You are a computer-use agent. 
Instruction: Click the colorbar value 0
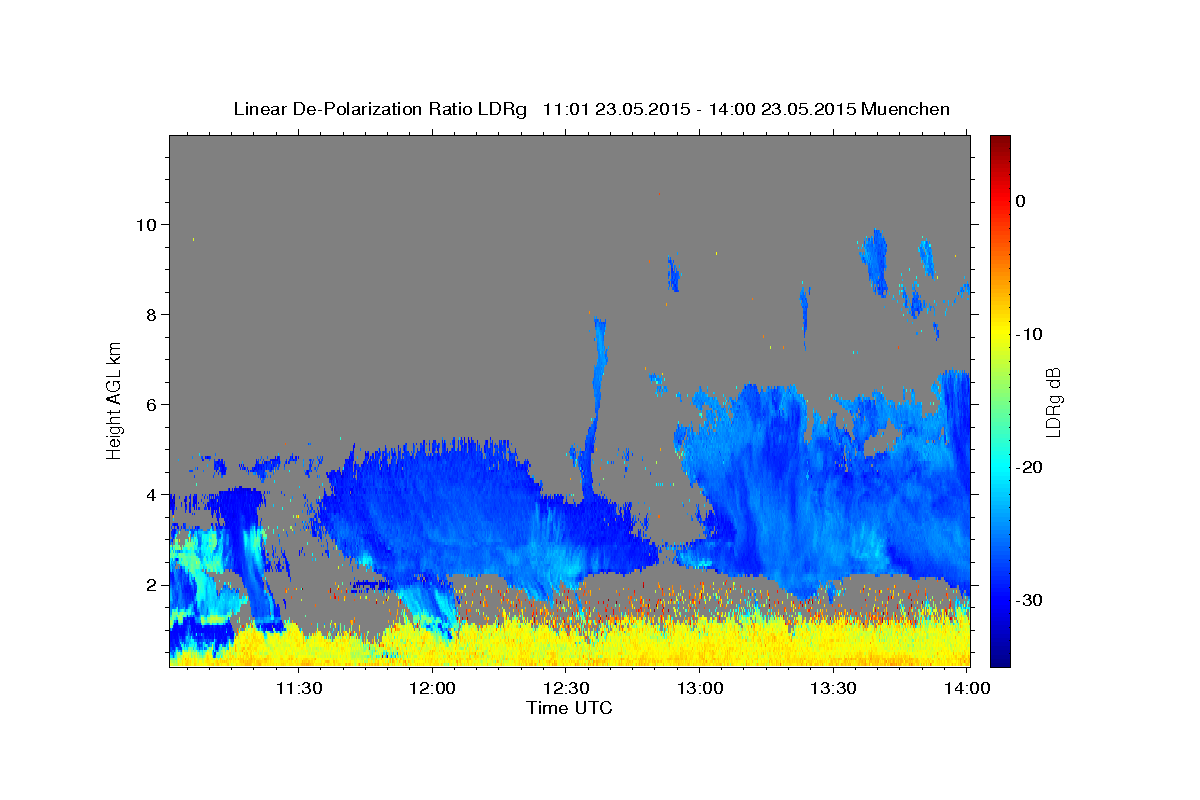pos(1021,201)
